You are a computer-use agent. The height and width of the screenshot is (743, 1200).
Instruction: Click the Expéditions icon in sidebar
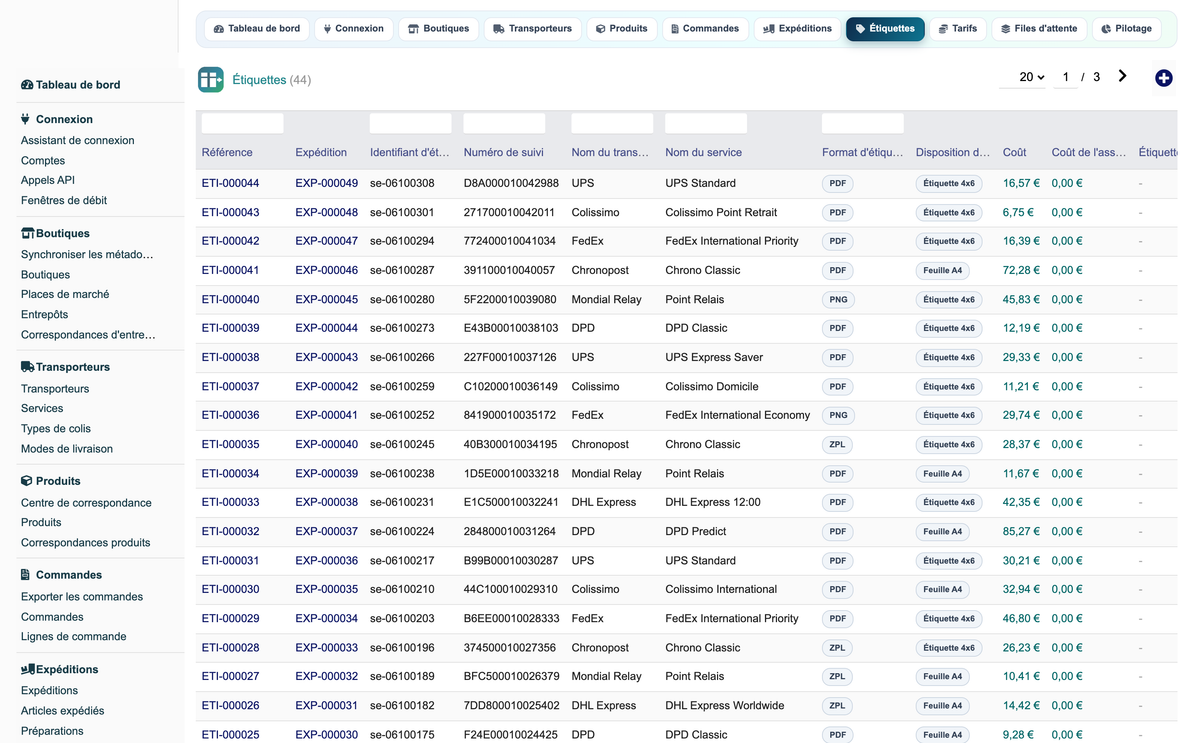(x=27, y=669)
